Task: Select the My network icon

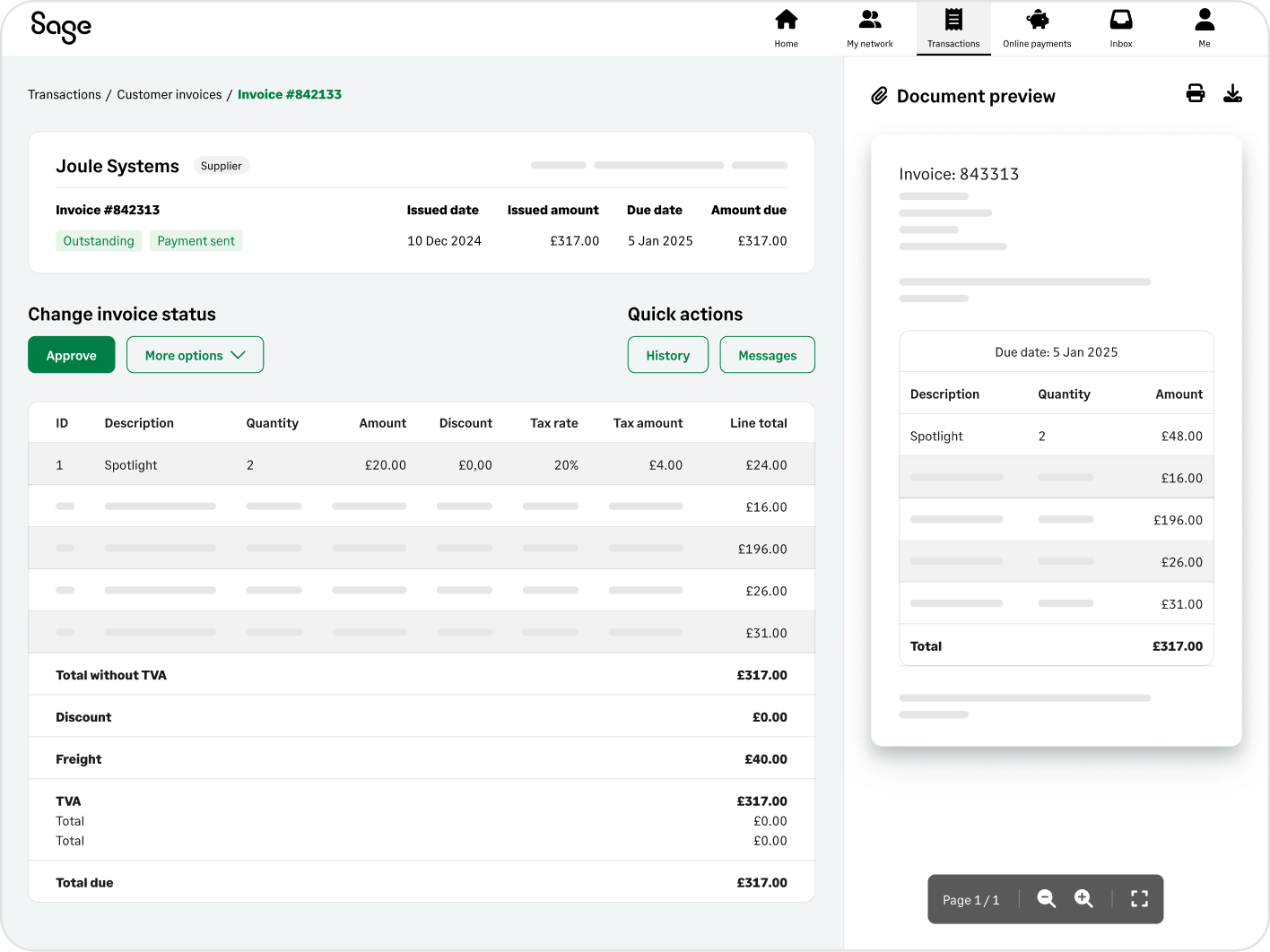Action: click(869, 27)
